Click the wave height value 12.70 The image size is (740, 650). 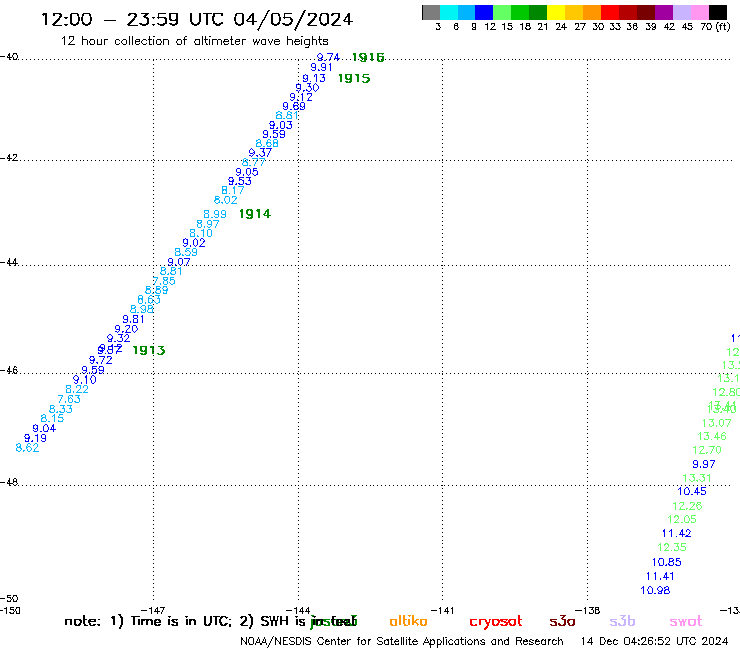coord(707,450)
